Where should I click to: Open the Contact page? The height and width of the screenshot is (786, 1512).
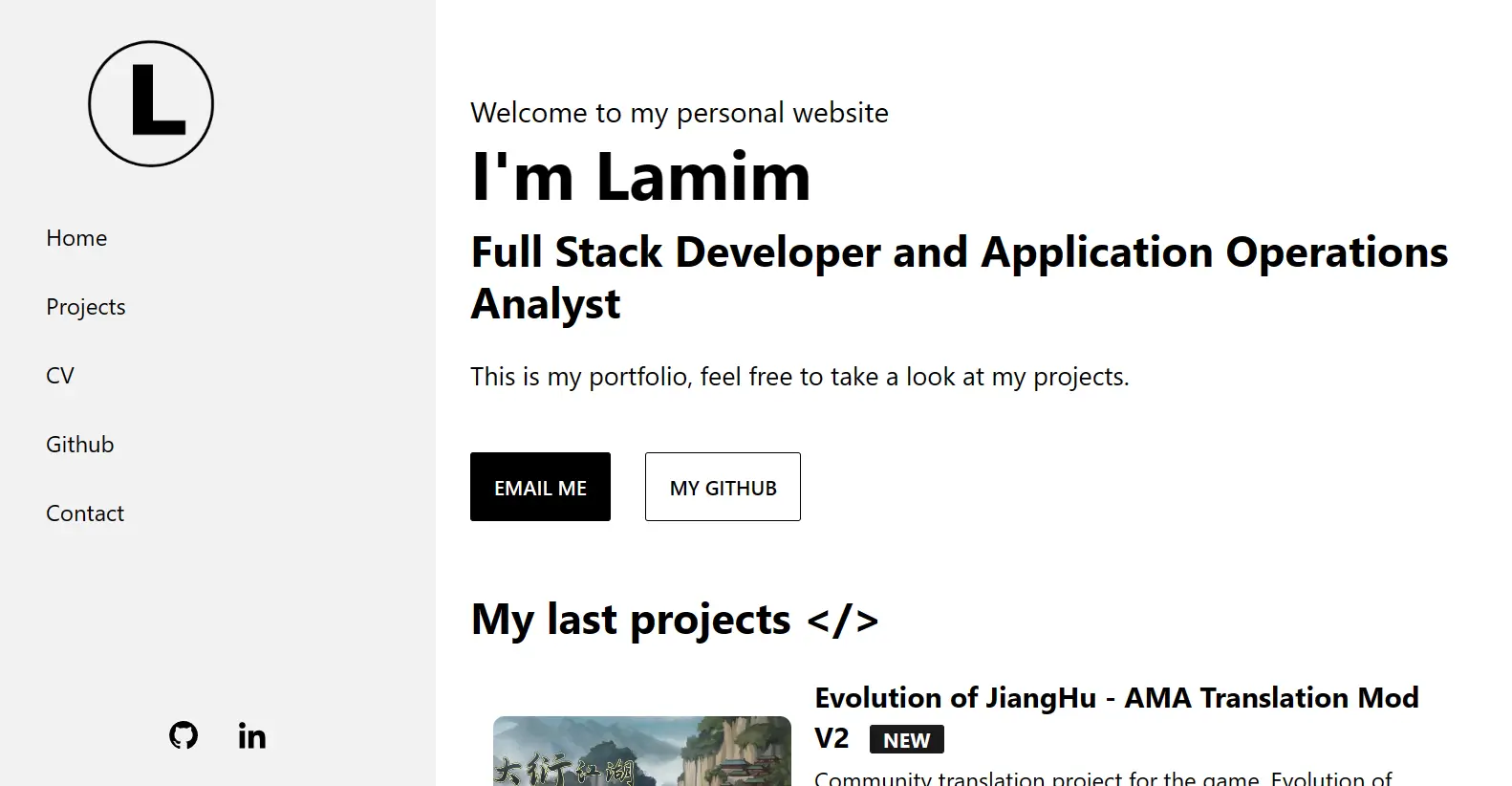pos(84,513)
